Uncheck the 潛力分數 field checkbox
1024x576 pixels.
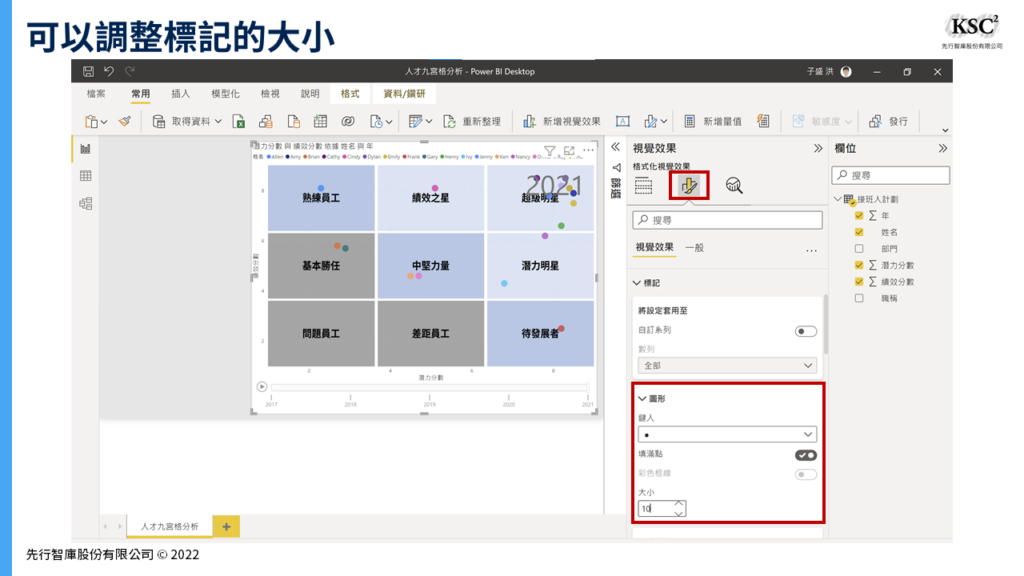pyautogui.click(x=859, y=265)
